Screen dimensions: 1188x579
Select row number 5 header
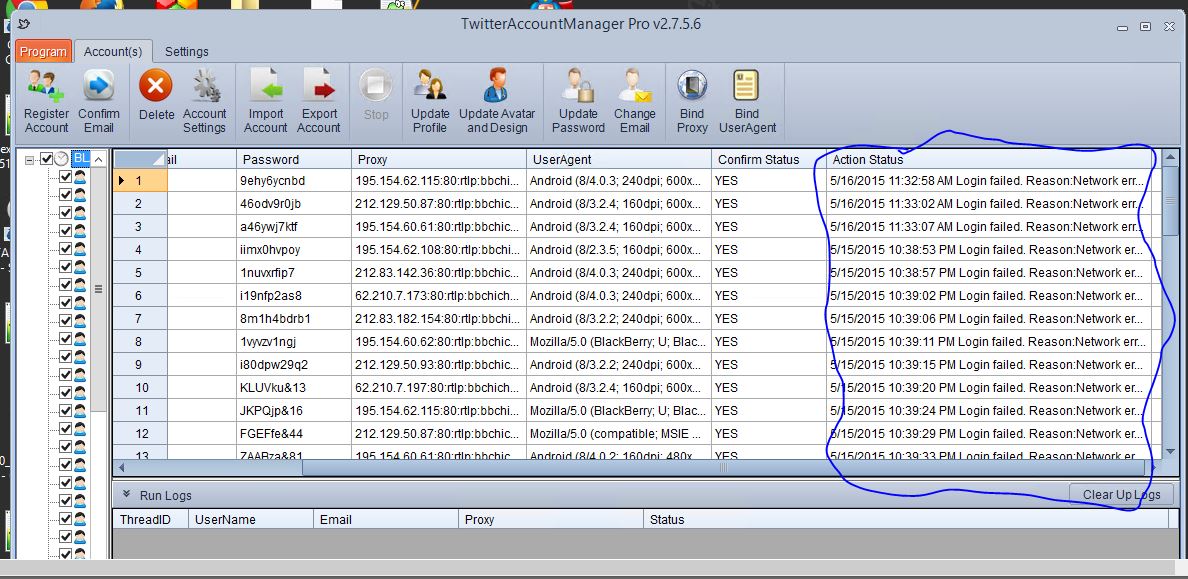pyautogui.click(x=140, y=273)
